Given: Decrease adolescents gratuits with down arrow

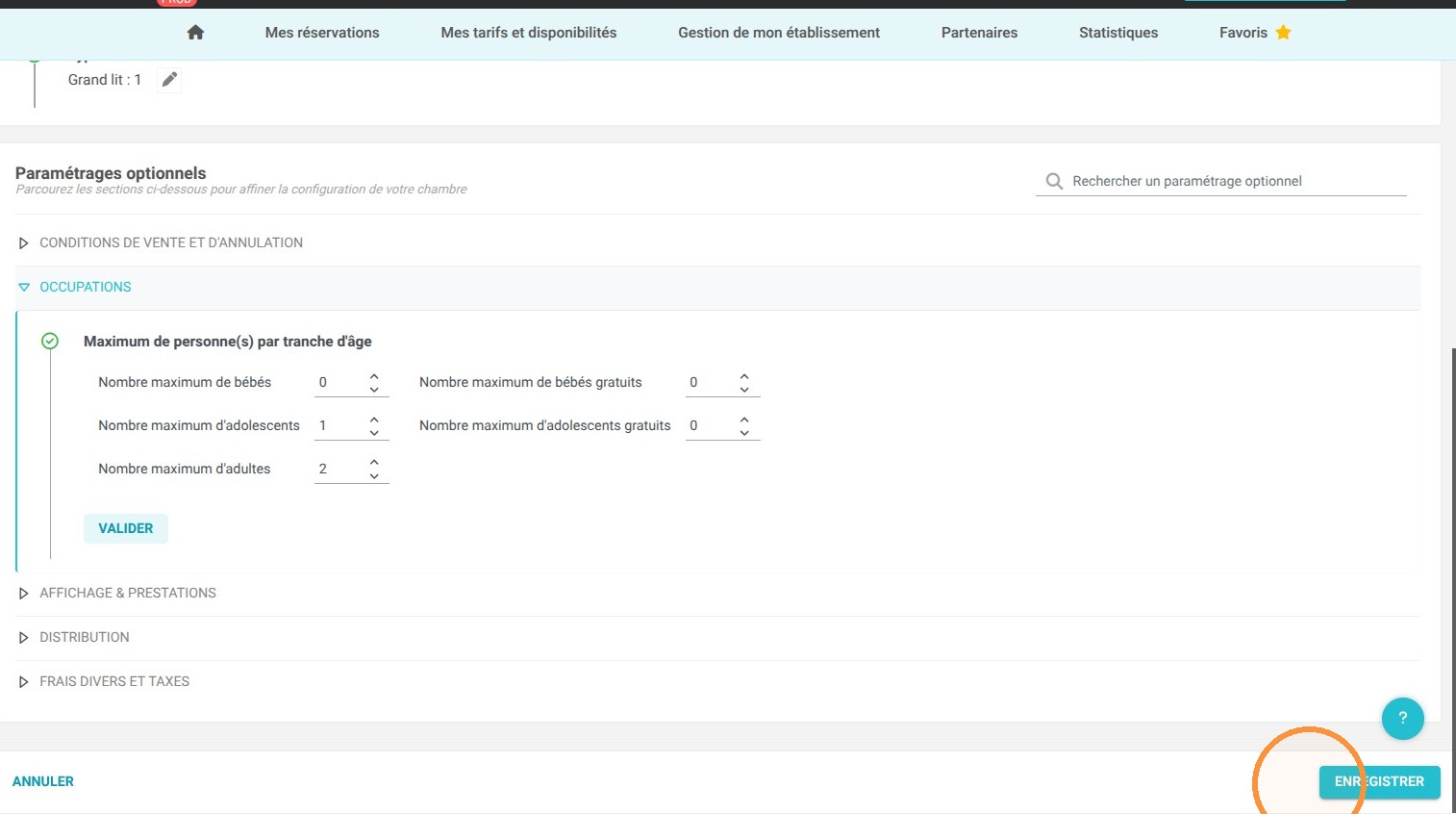Looking at the screenshot, I should point(744,432).
